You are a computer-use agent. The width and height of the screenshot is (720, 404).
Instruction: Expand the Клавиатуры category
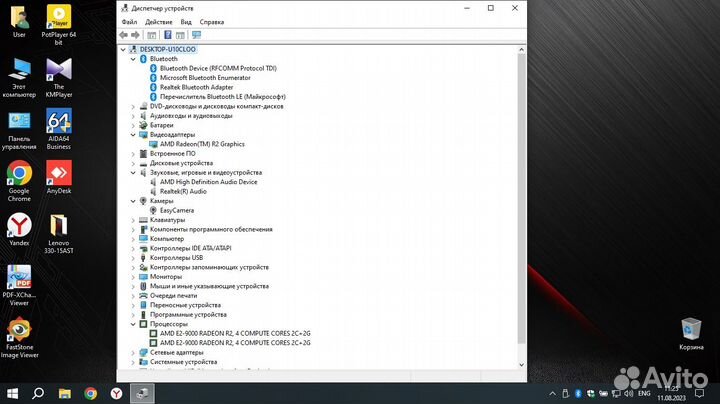[133, 220]
